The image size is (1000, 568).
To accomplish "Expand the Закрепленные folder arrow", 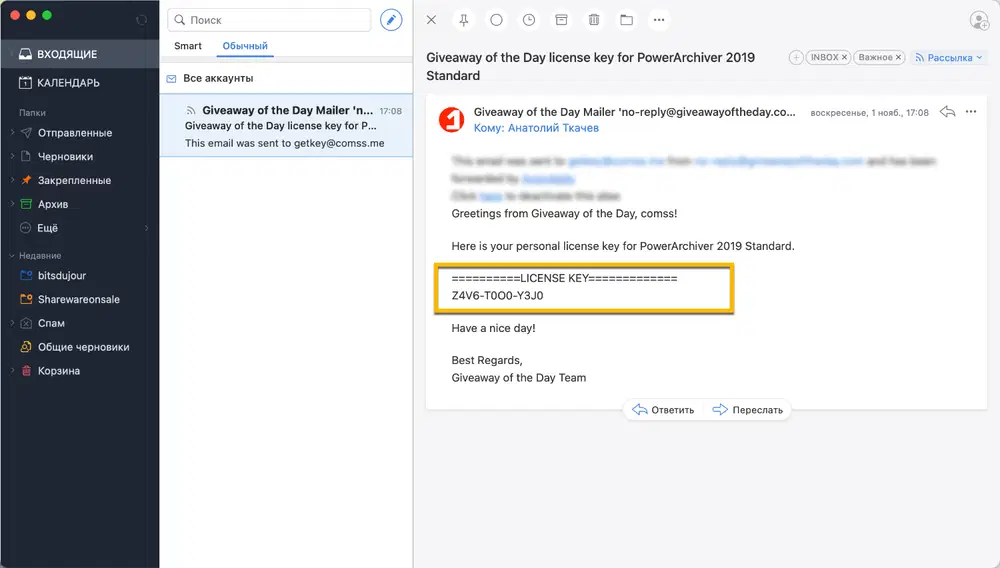I will point(12,180).
